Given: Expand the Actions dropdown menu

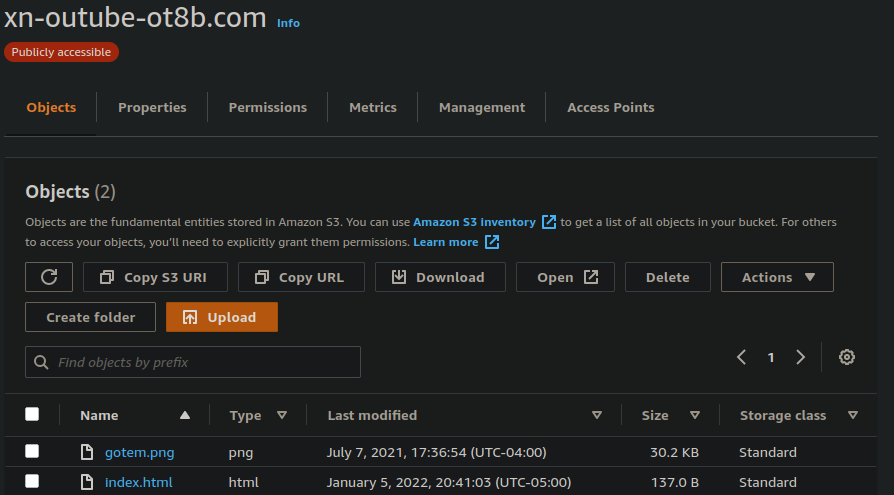Looking at the screenshot, I should click(777, 277).
